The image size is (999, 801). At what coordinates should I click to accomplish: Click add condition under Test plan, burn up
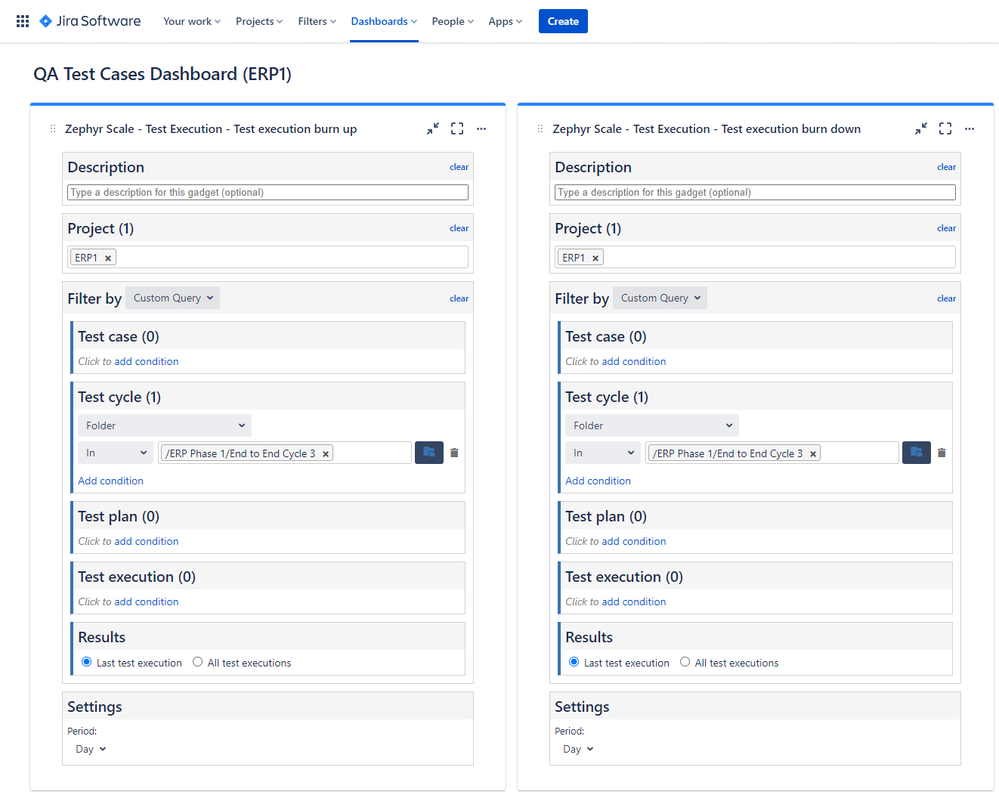[x=146, y=541]
